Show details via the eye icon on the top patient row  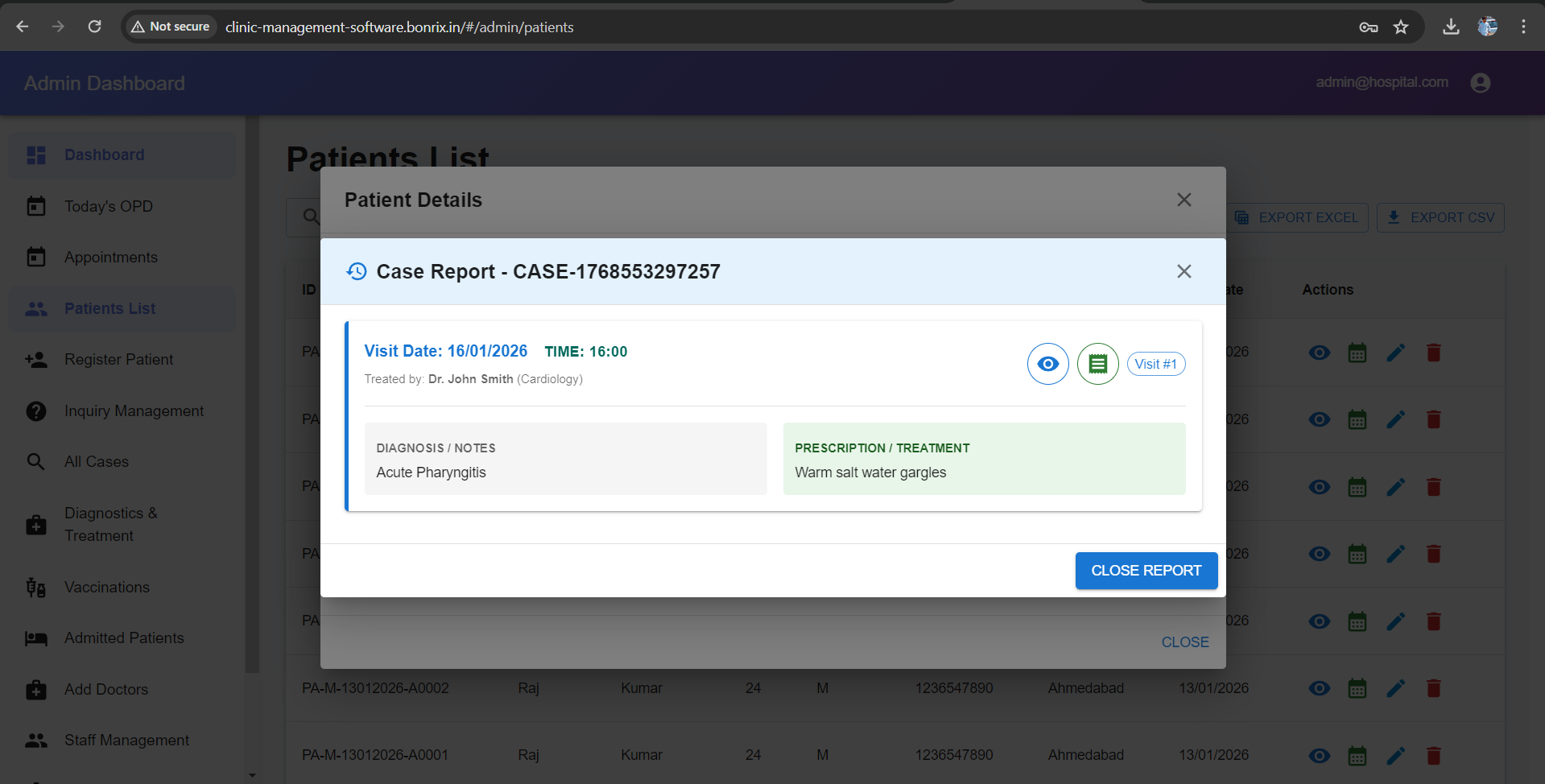tap(1319, 352)
